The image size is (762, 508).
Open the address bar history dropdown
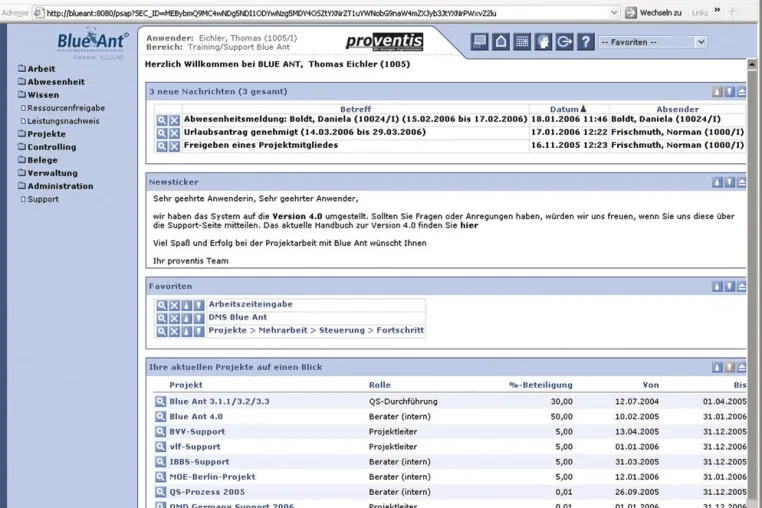(614, 13)
